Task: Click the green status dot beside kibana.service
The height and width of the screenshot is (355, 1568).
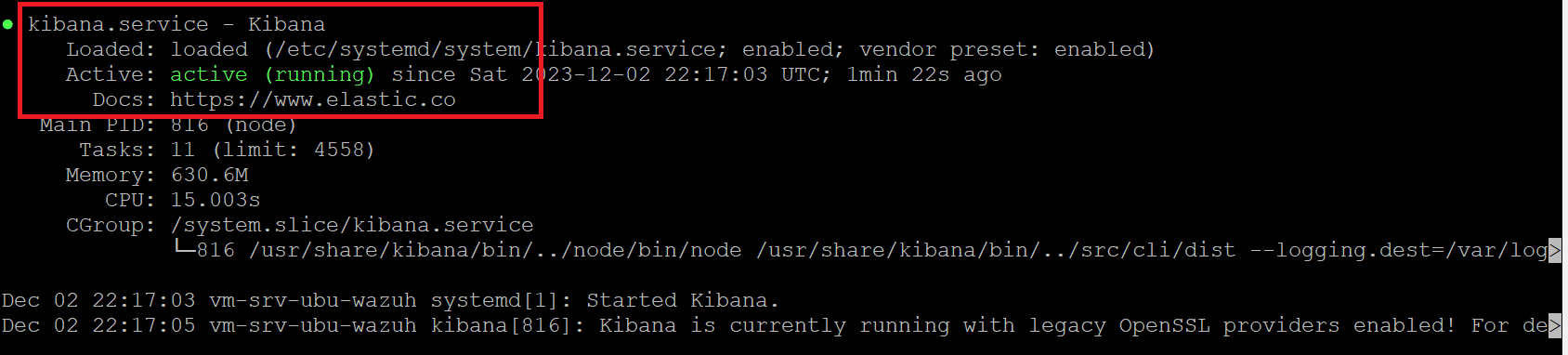Action: point(7,24)
